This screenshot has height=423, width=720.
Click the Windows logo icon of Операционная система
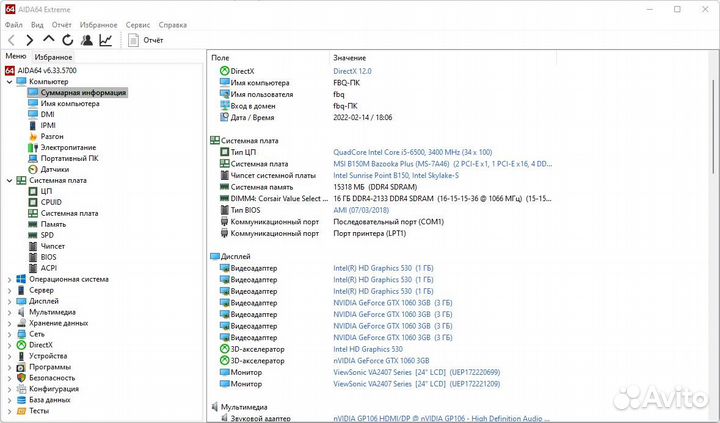(21, 279)
